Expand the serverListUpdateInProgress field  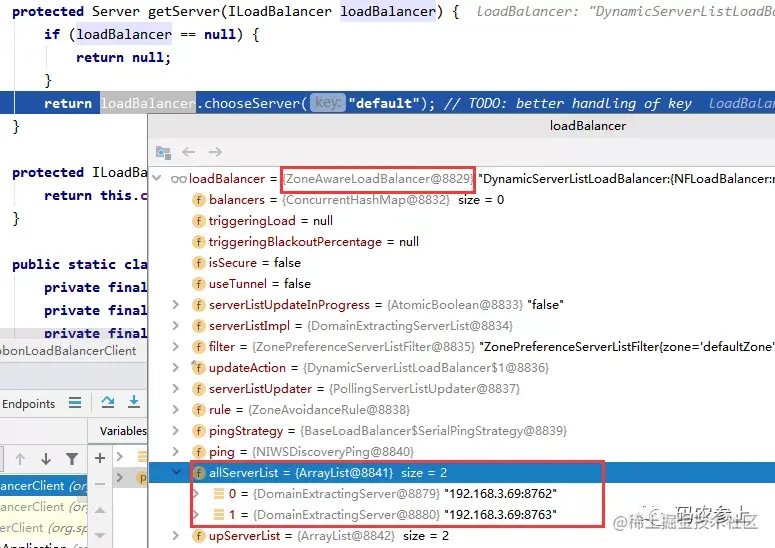(175, 304)
